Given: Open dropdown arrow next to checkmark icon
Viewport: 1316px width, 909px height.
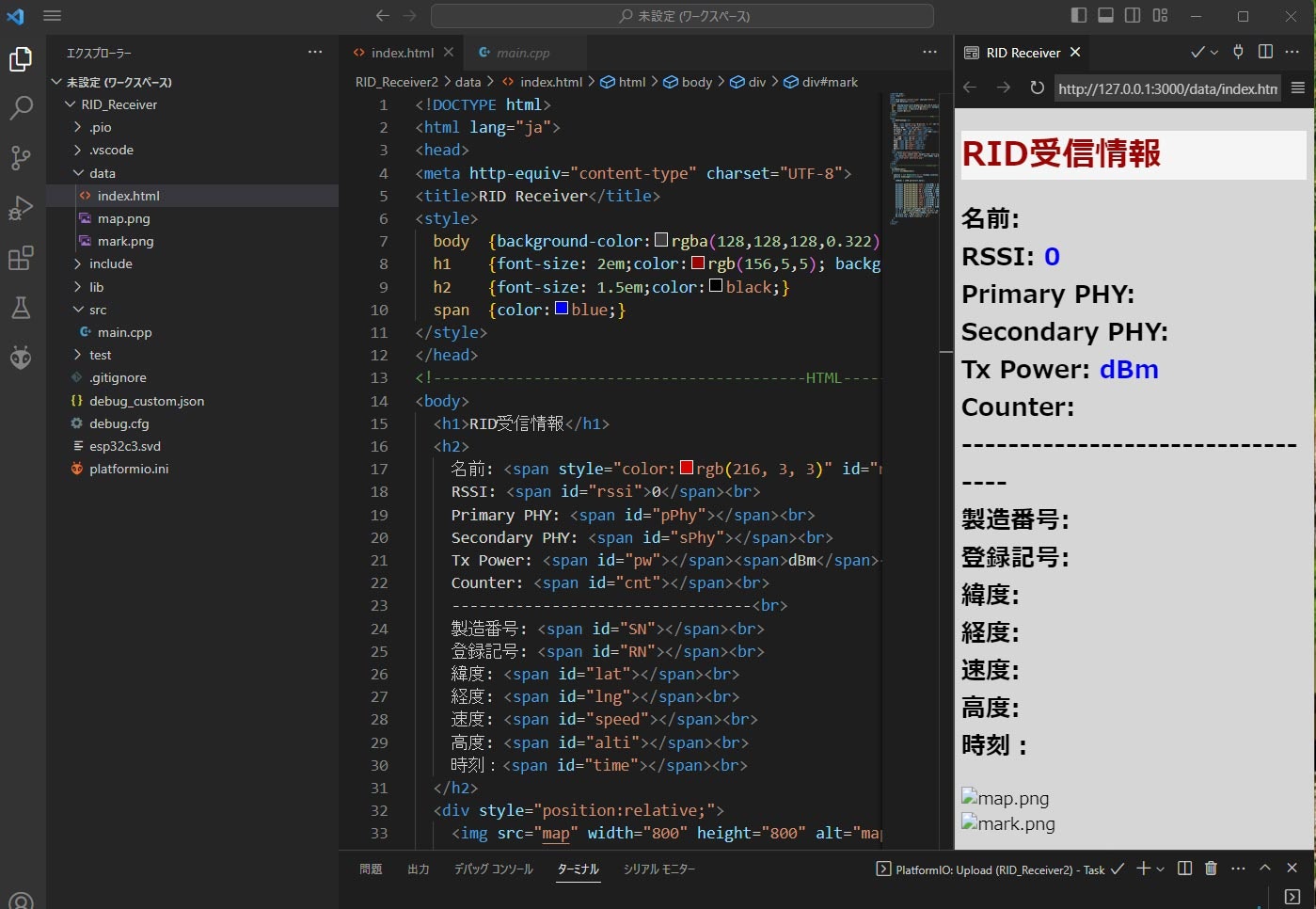Looking at the screenshot, I should (x=1214, y=53).
